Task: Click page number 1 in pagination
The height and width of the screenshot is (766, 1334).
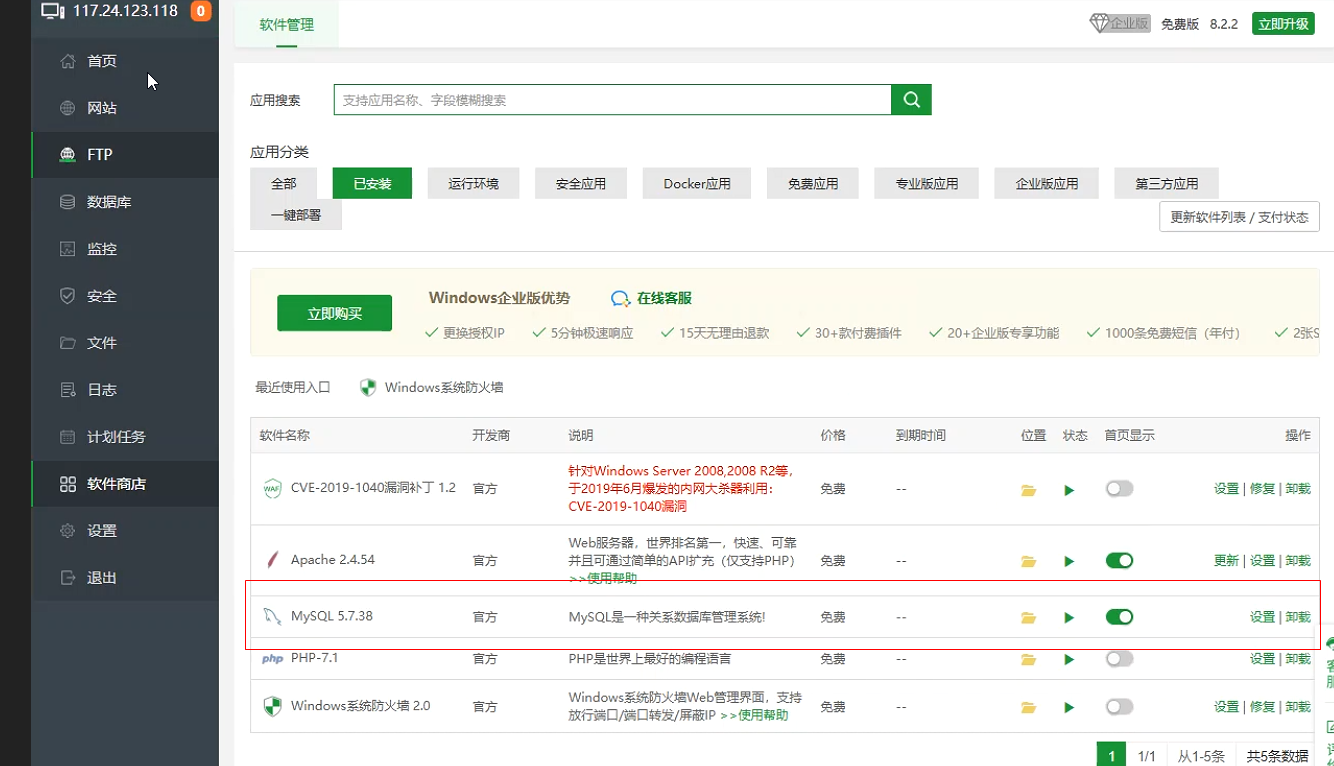Action: click(1111, 756)
